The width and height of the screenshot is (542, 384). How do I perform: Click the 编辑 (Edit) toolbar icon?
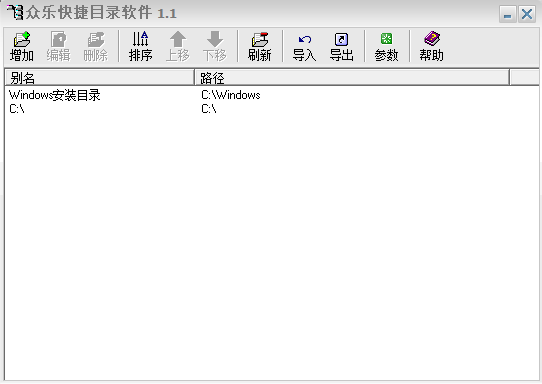[x=58, y=46]
